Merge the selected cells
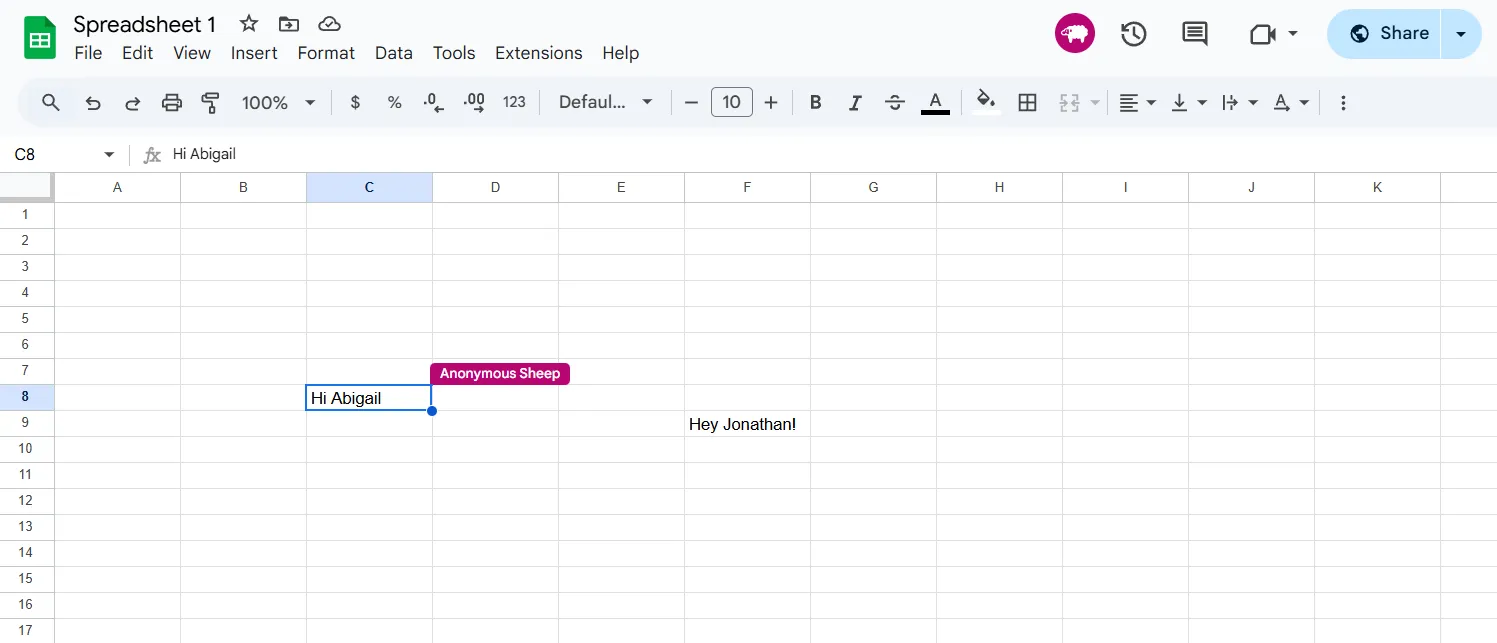 click(x=1069, y=102)
